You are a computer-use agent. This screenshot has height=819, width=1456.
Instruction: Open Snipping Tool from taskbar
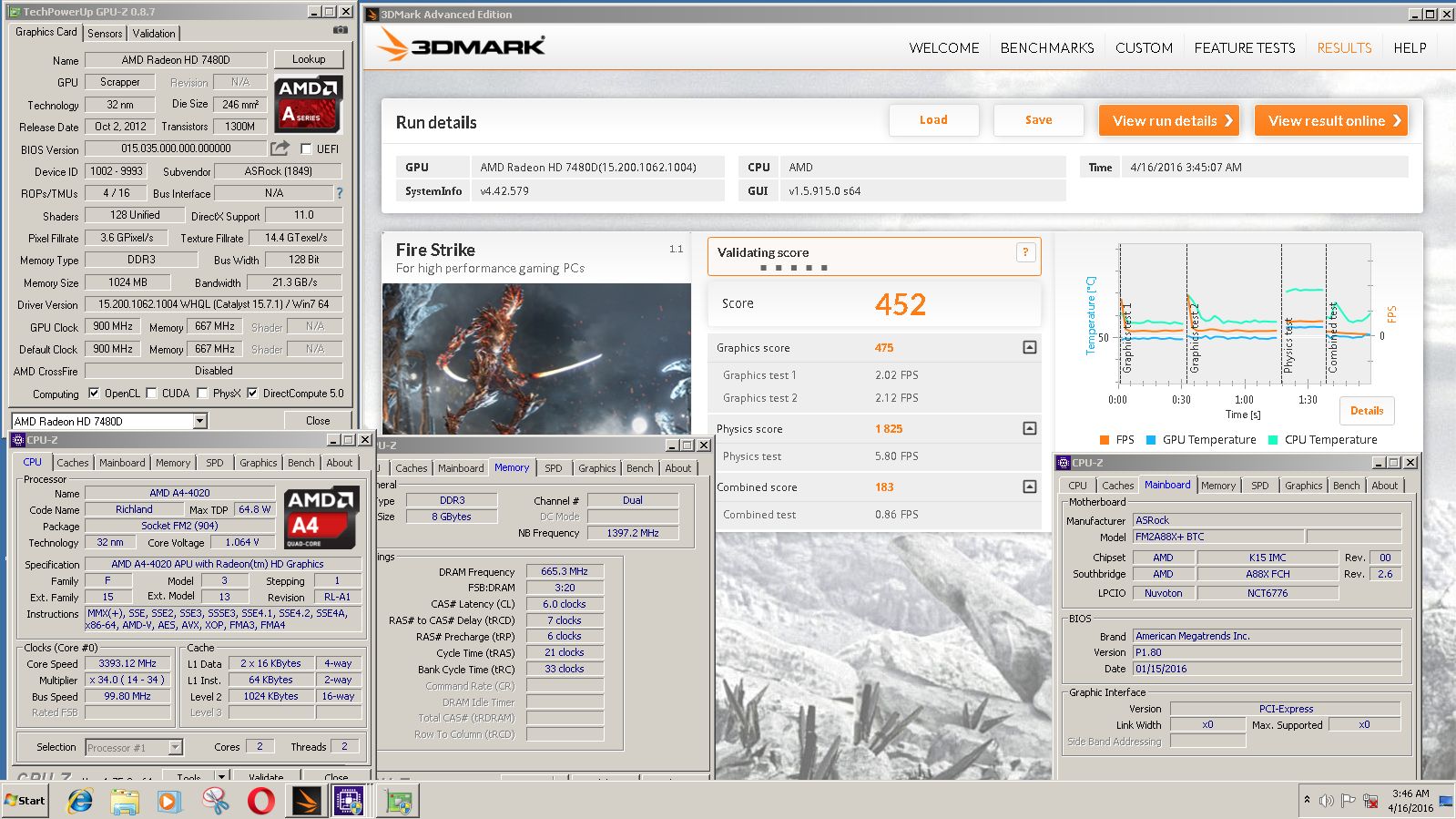[x=215, y=801]
